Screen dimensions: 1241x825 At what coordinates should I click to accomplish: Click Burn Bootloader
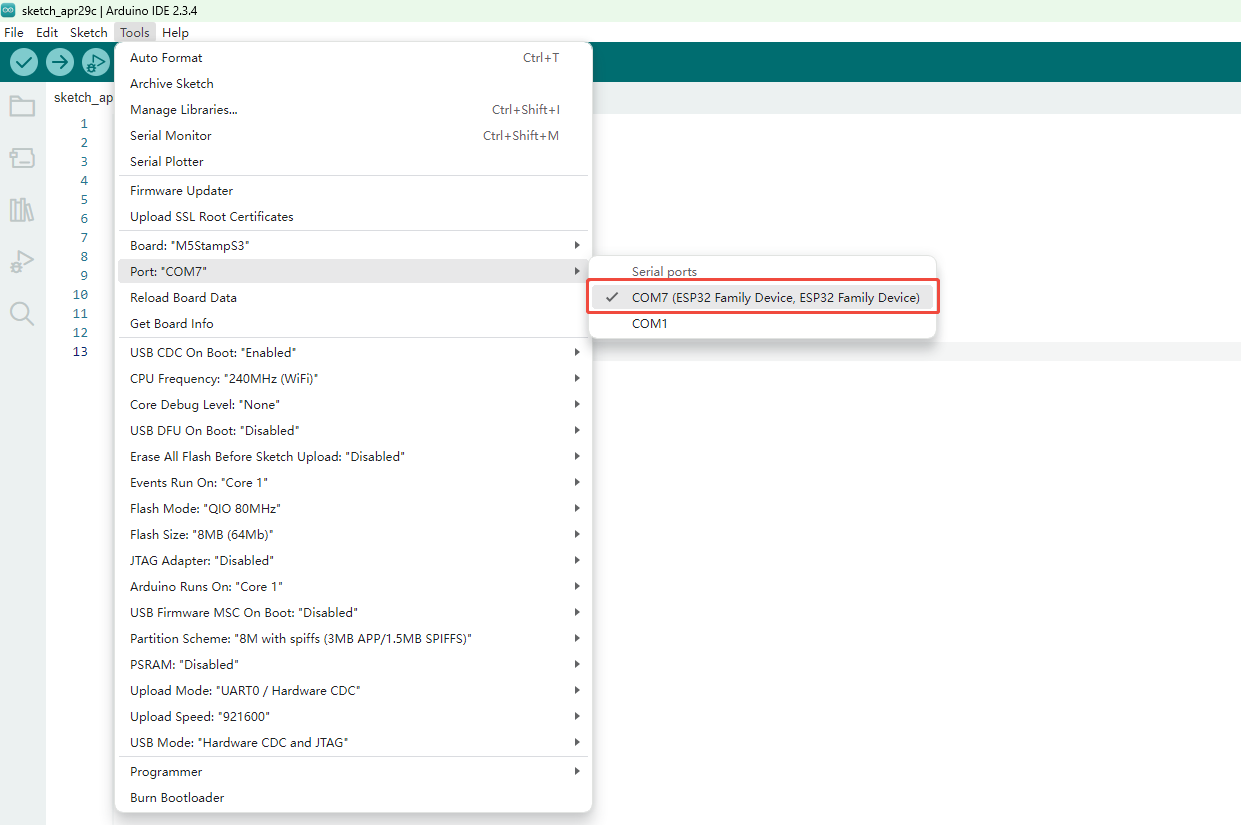[x=354, y=798]
